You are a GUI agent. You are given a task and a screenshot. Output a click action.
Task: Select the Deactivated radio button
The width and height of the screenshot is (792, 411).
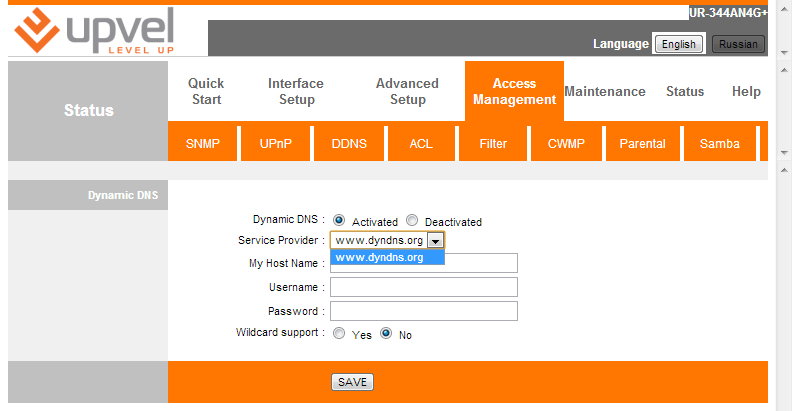(412, 221)
